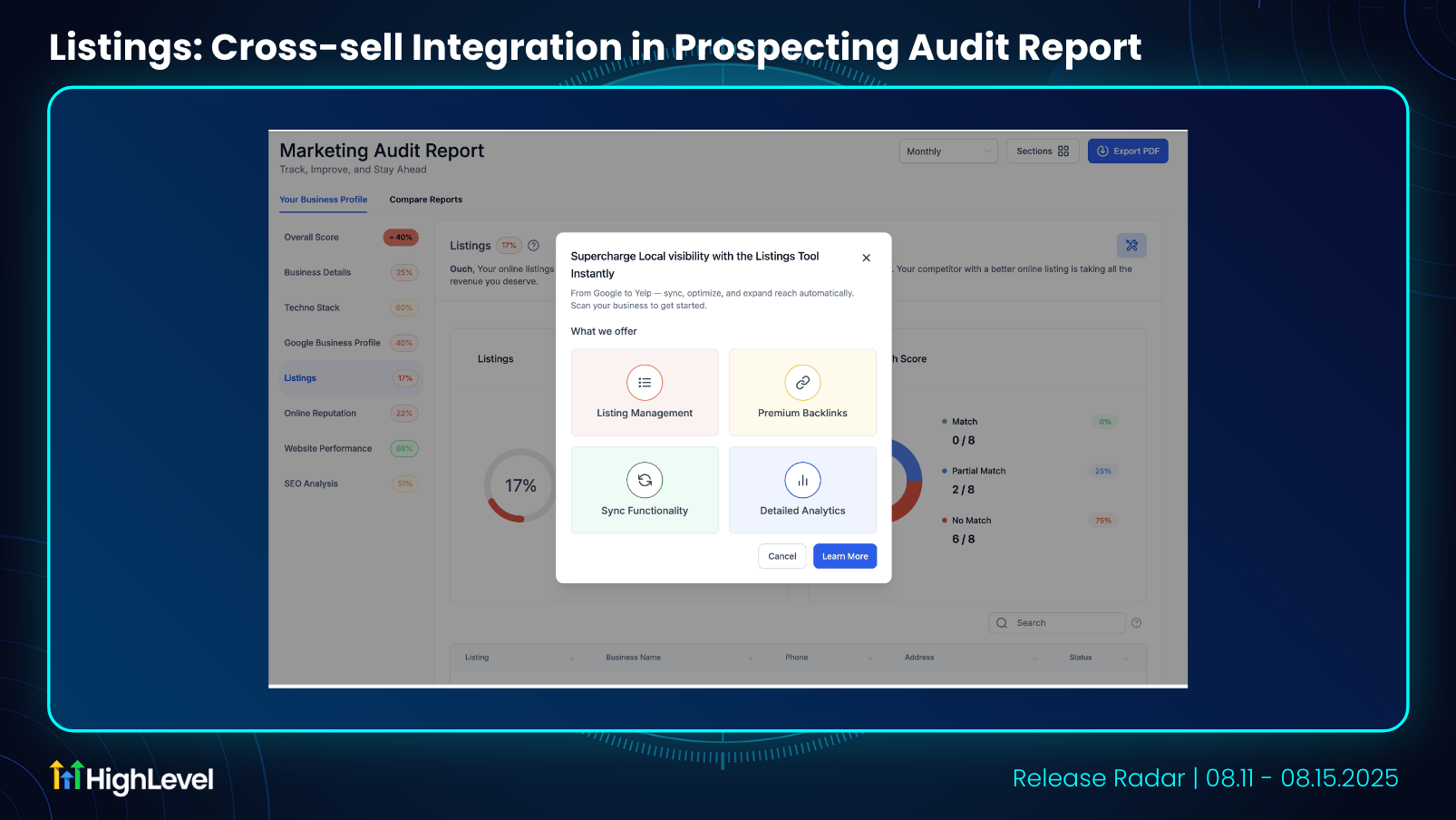This screenshot has width=1456, height=820.
Task: Open Online Reputation in sidebar
Action: (x=351, y=414)
